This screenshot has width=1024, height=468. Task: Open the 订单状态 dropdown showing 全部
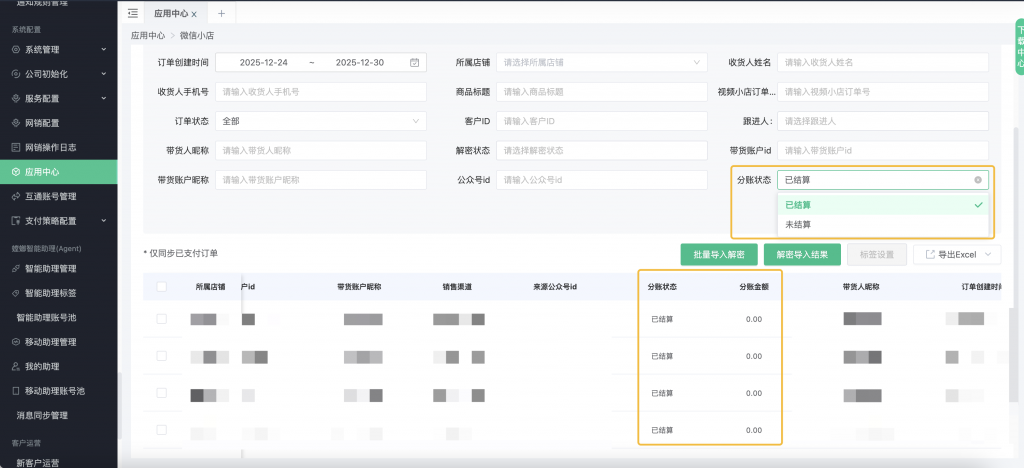coord(321,121)
